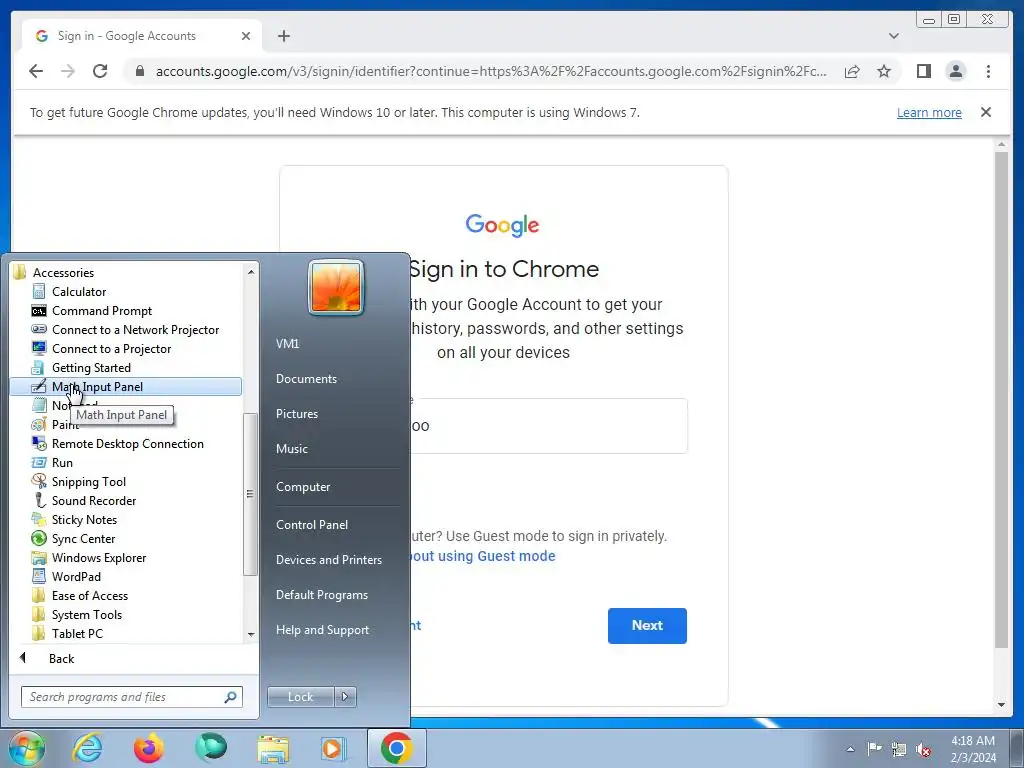Launch Snipping Tool
This screenshot has width=1024, height=768.
tap(88, 481)
